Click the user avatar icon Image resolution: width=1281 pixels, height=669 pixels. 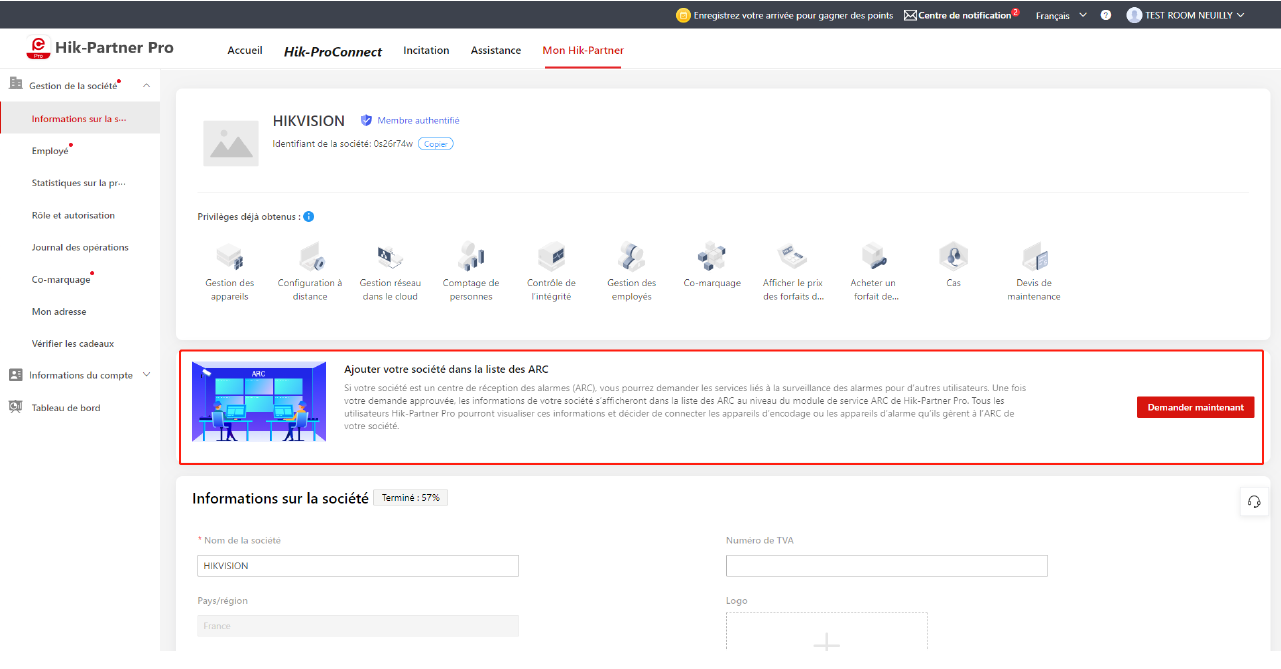1134,15
